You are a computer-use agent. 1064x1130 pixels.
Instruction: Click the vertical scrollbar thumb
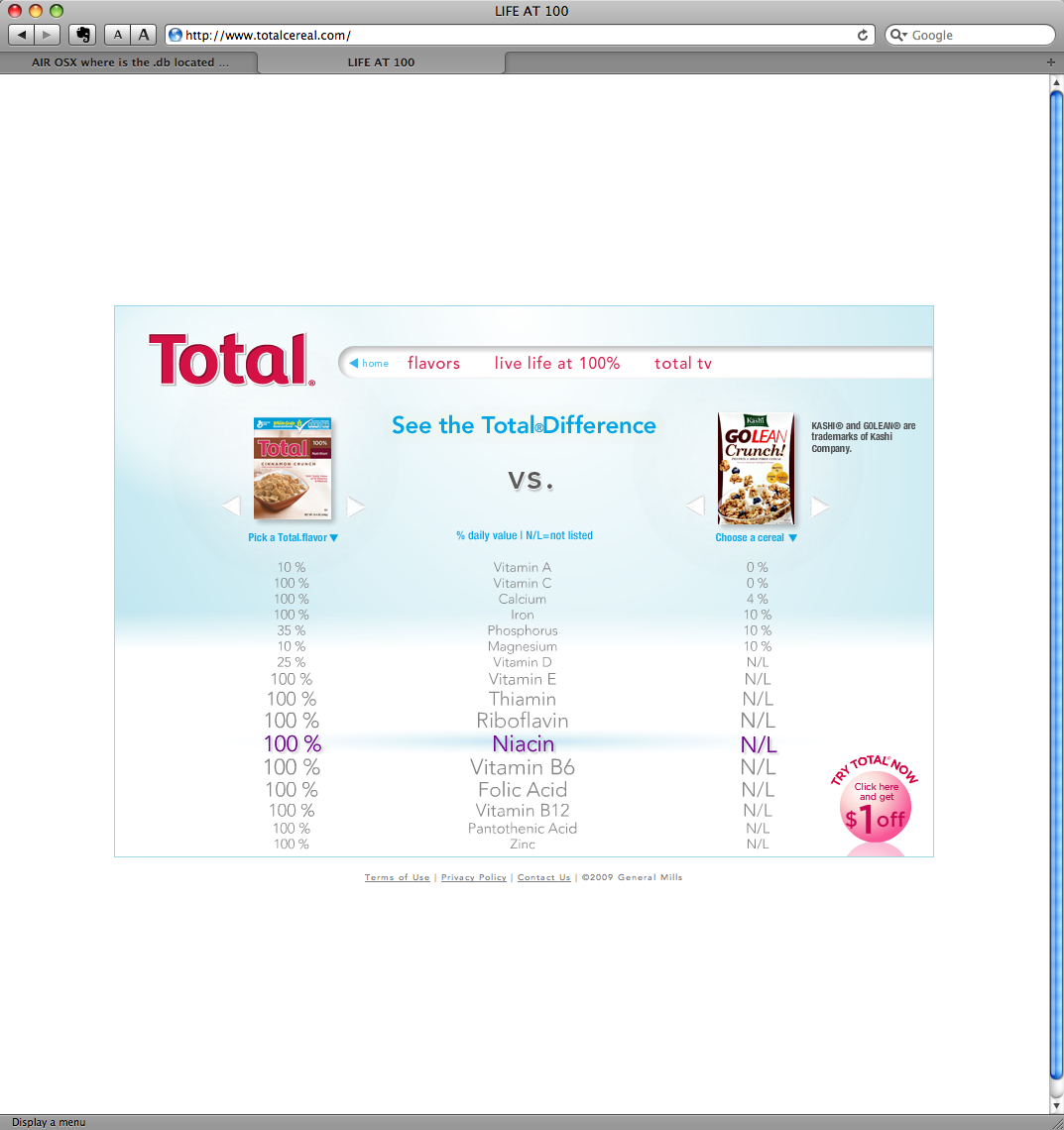(x=1056, y=584)
